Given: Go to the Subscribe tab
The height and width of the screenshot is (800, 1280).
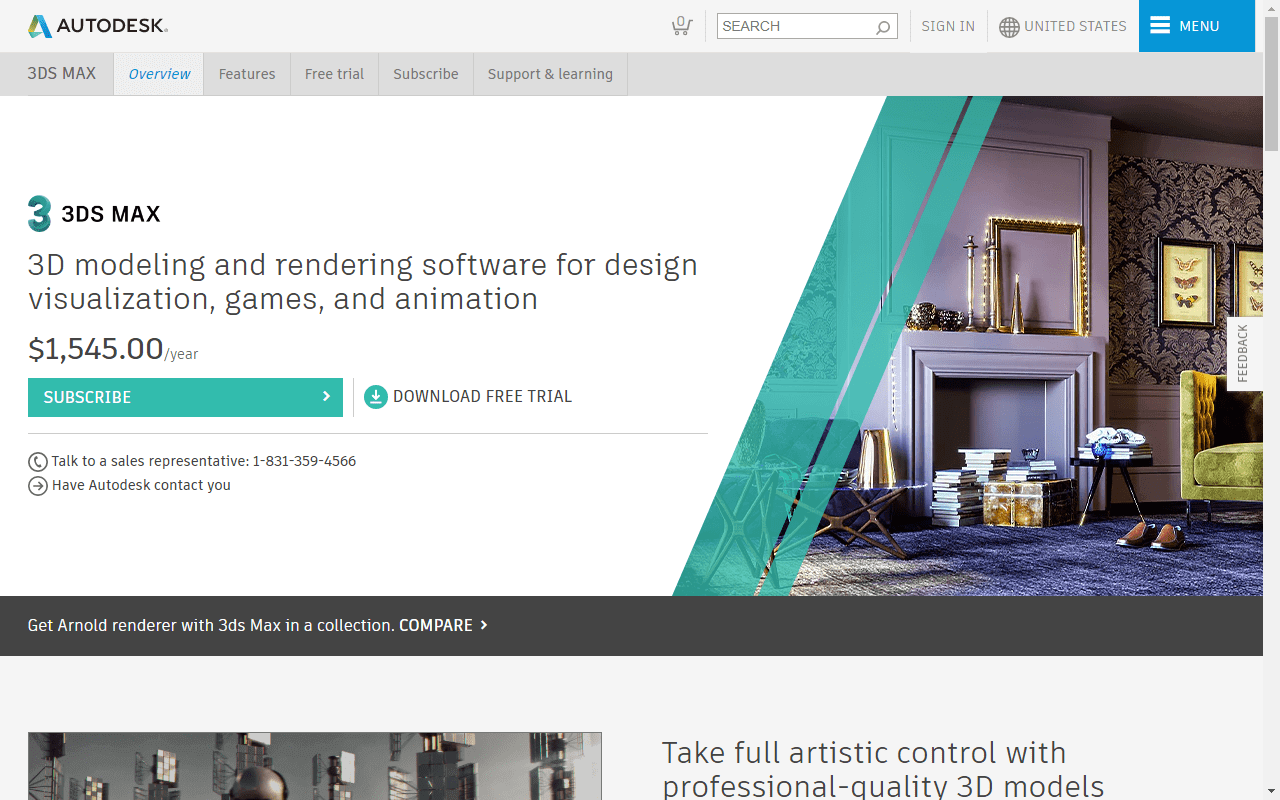Looking at the screenshot, I should click(426, 74).
